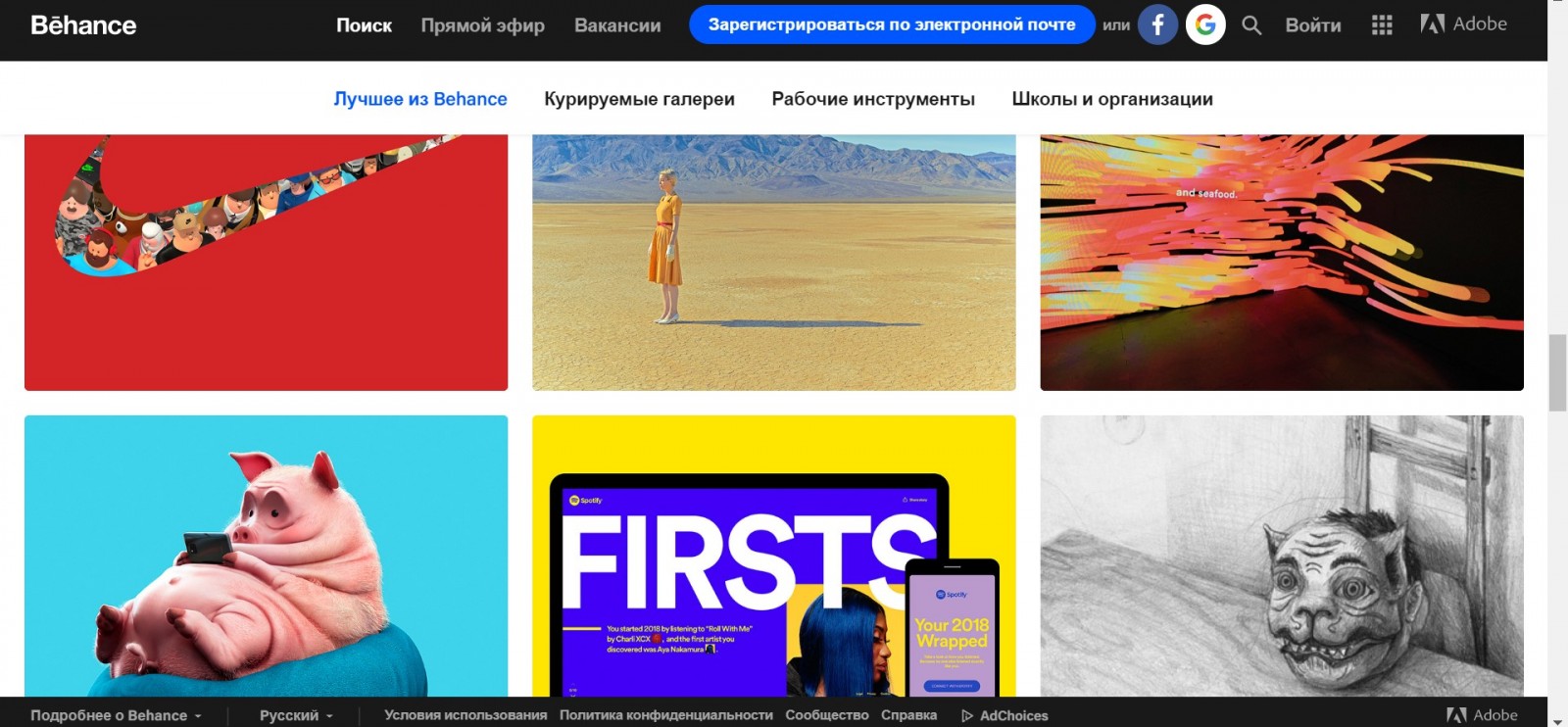Open the apps grid icon
The height and width of the screenshot is (727, 1568).
click(x=1382, y=25)
